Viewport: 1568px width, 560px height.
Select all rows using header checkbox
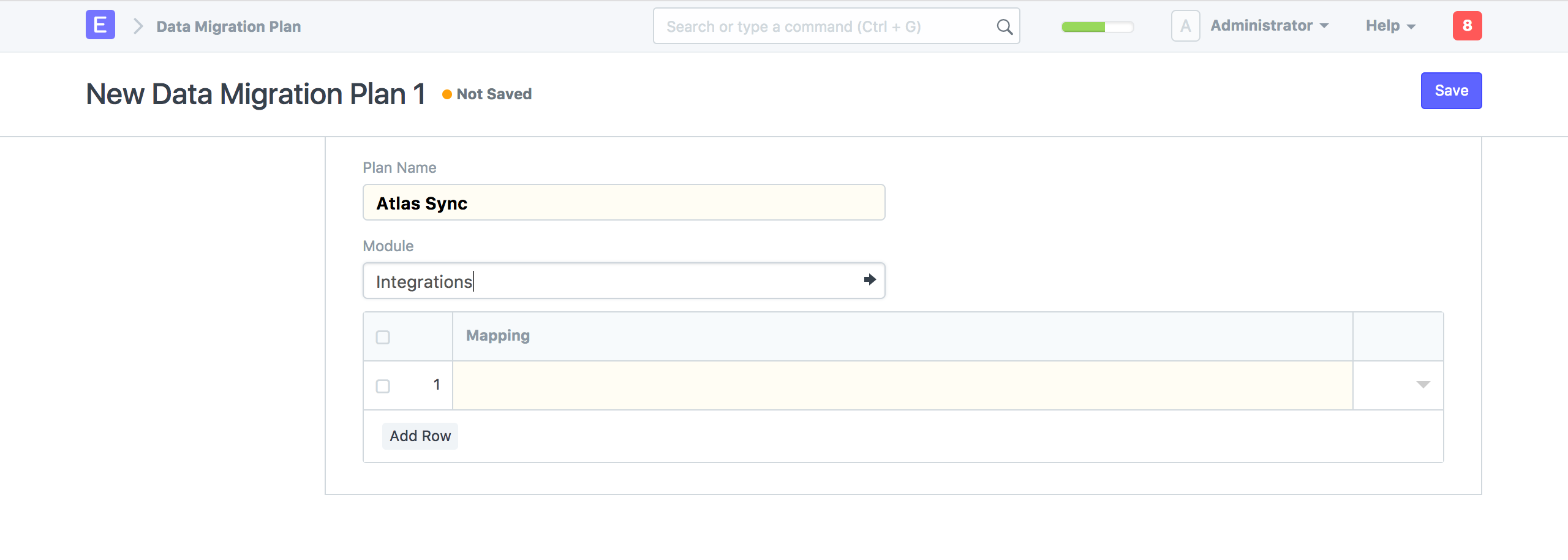coord(383,338)
